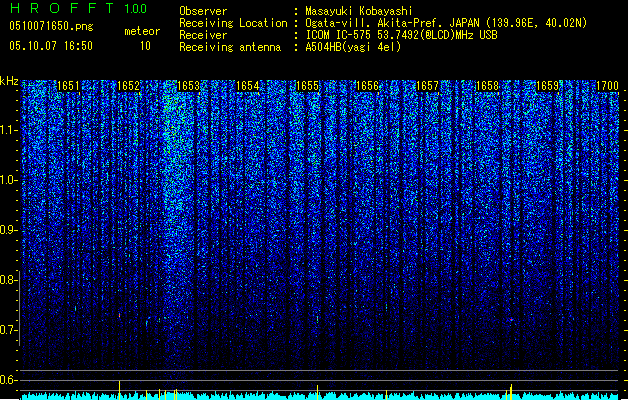The width and height of the screenshot is (629, 400).
Task: Click the kHz axis unit label
Action: (9, 81)
